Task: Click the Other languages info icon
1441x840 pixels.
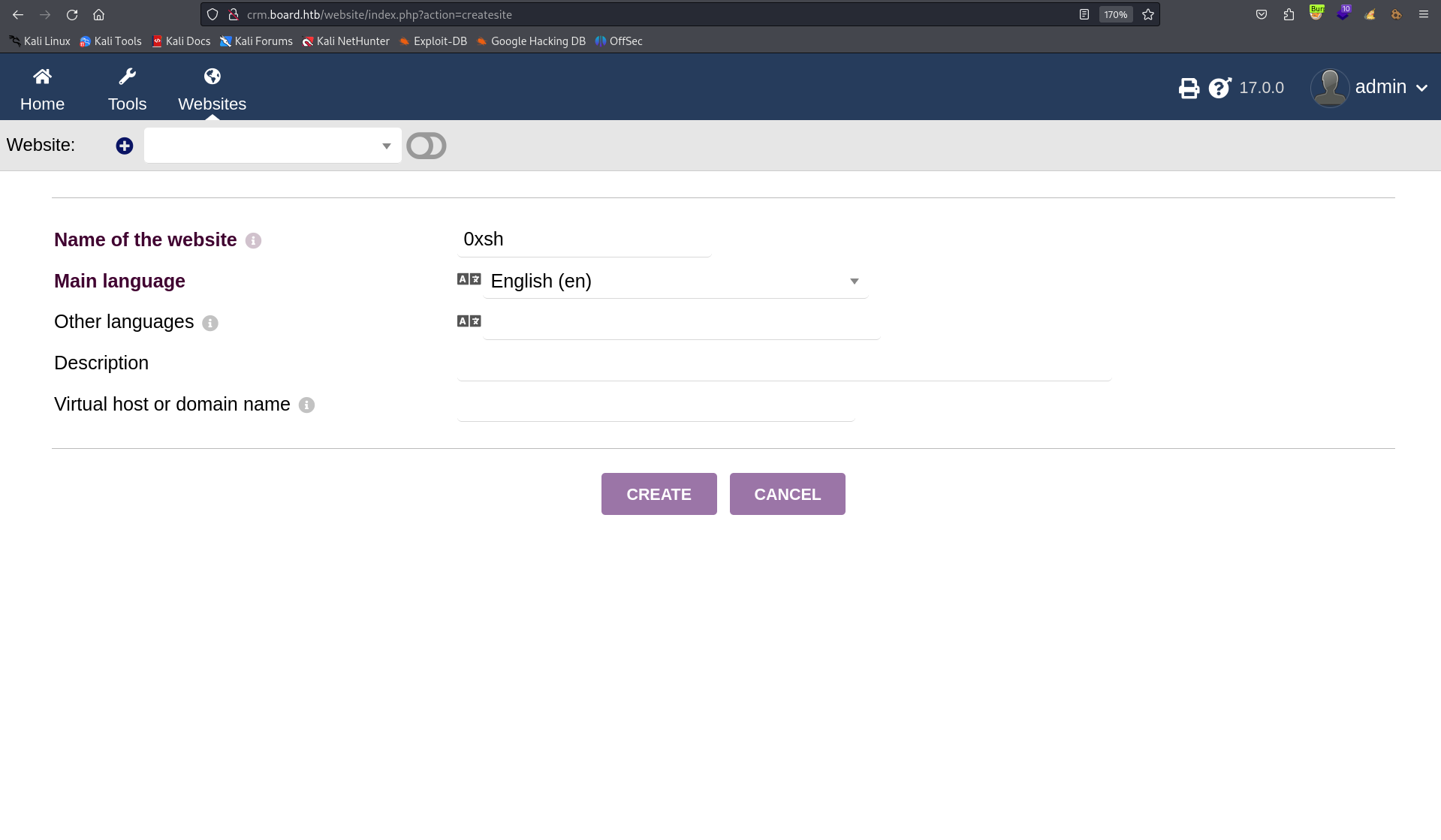Action: coord(210,323)
